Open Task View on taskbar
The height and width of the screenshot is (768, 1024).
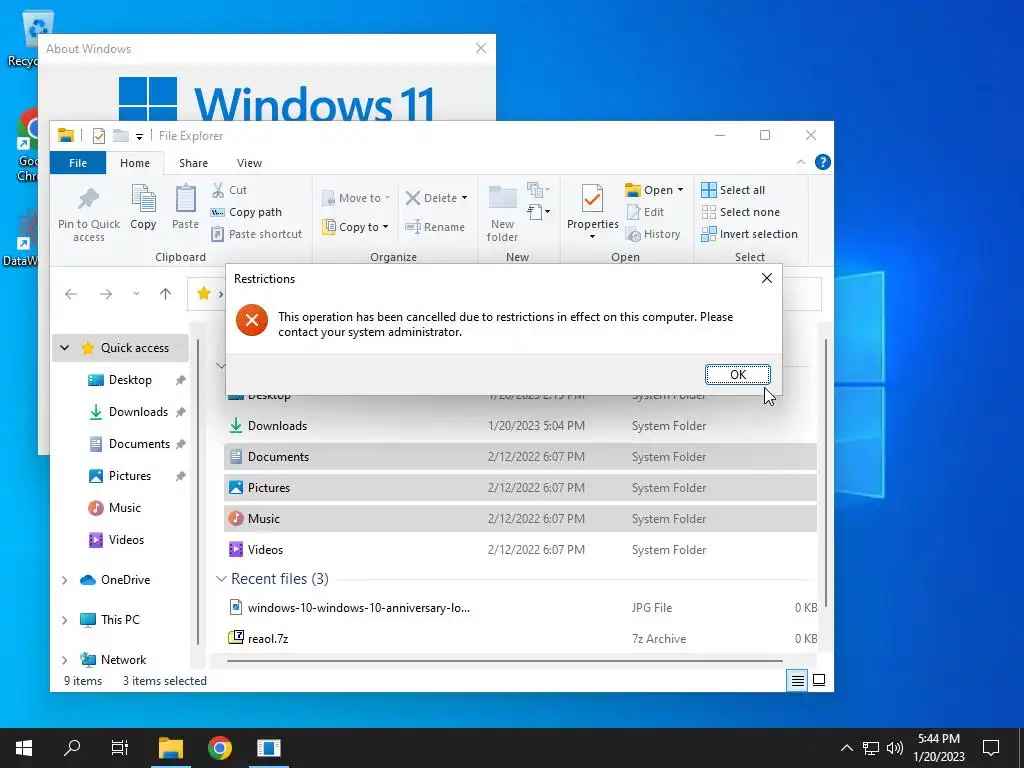(120, 748)
